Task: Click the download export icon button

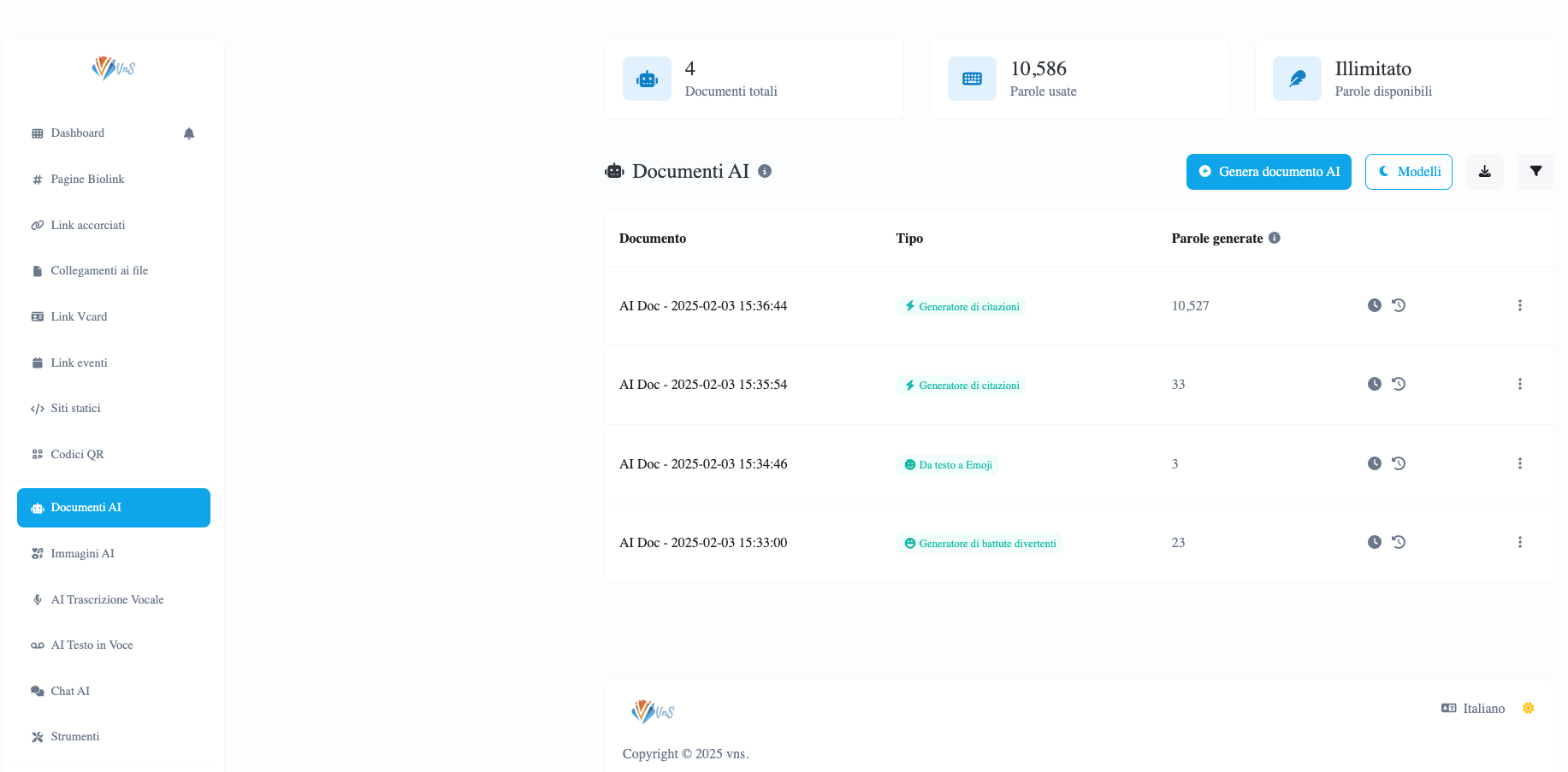Action: pos(1484,172)
